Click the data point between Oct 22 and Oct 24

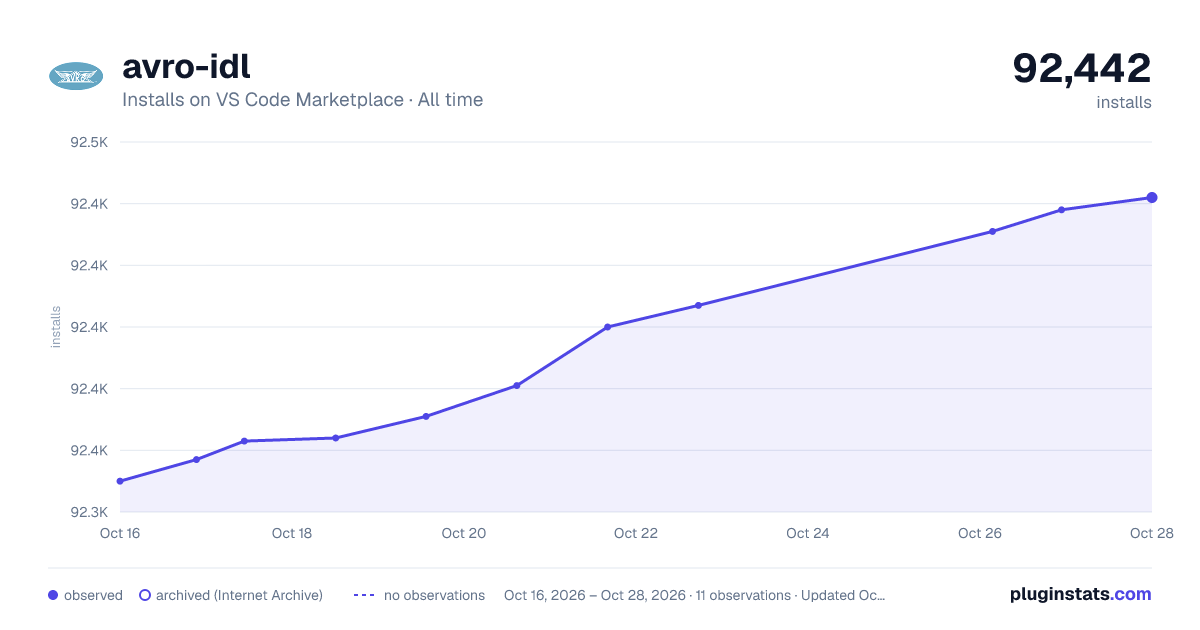pyautogui.click(x=698, y=305)
